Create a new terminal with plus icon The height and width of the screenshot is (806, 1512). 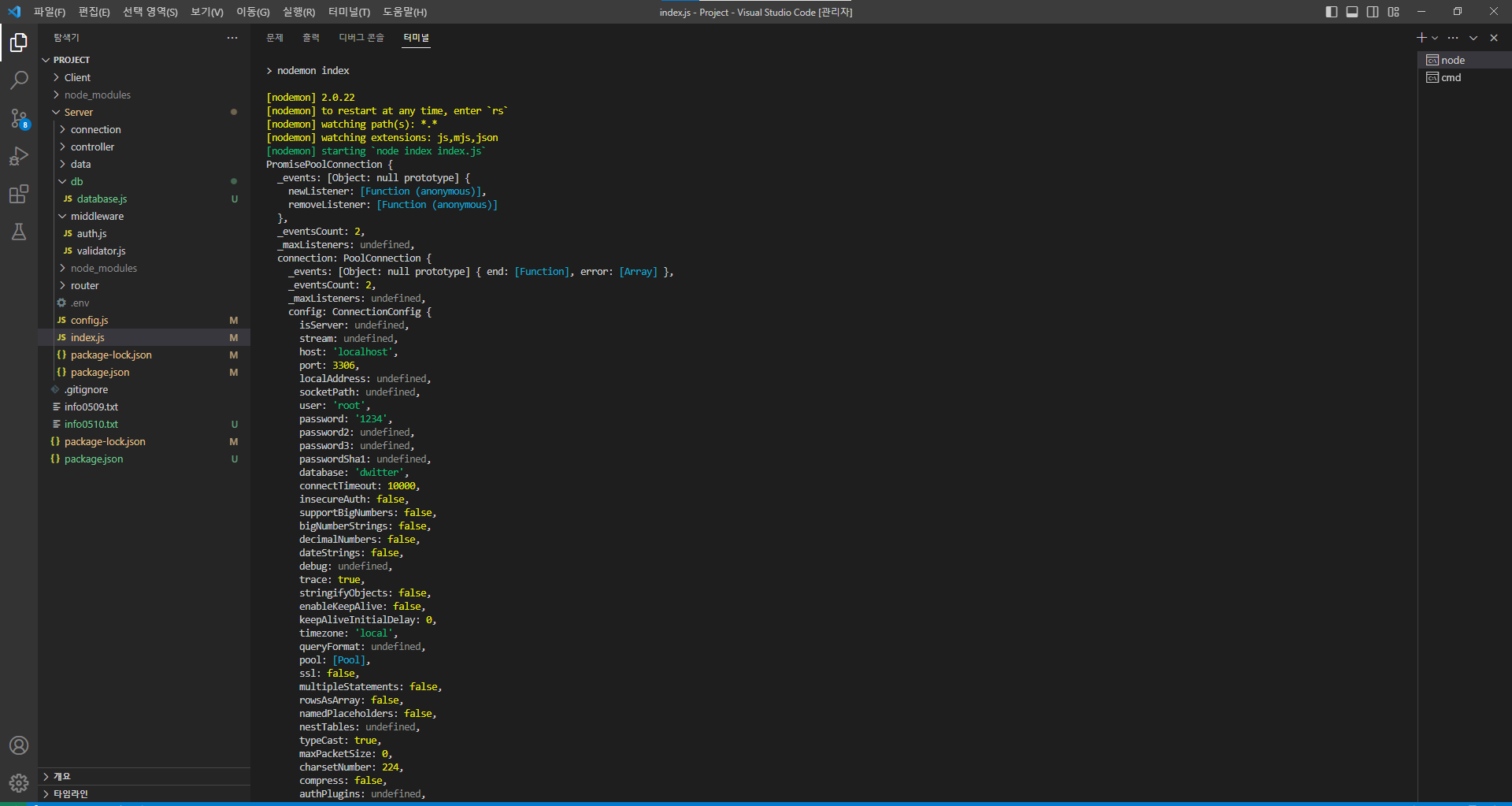pos(1421,38)
